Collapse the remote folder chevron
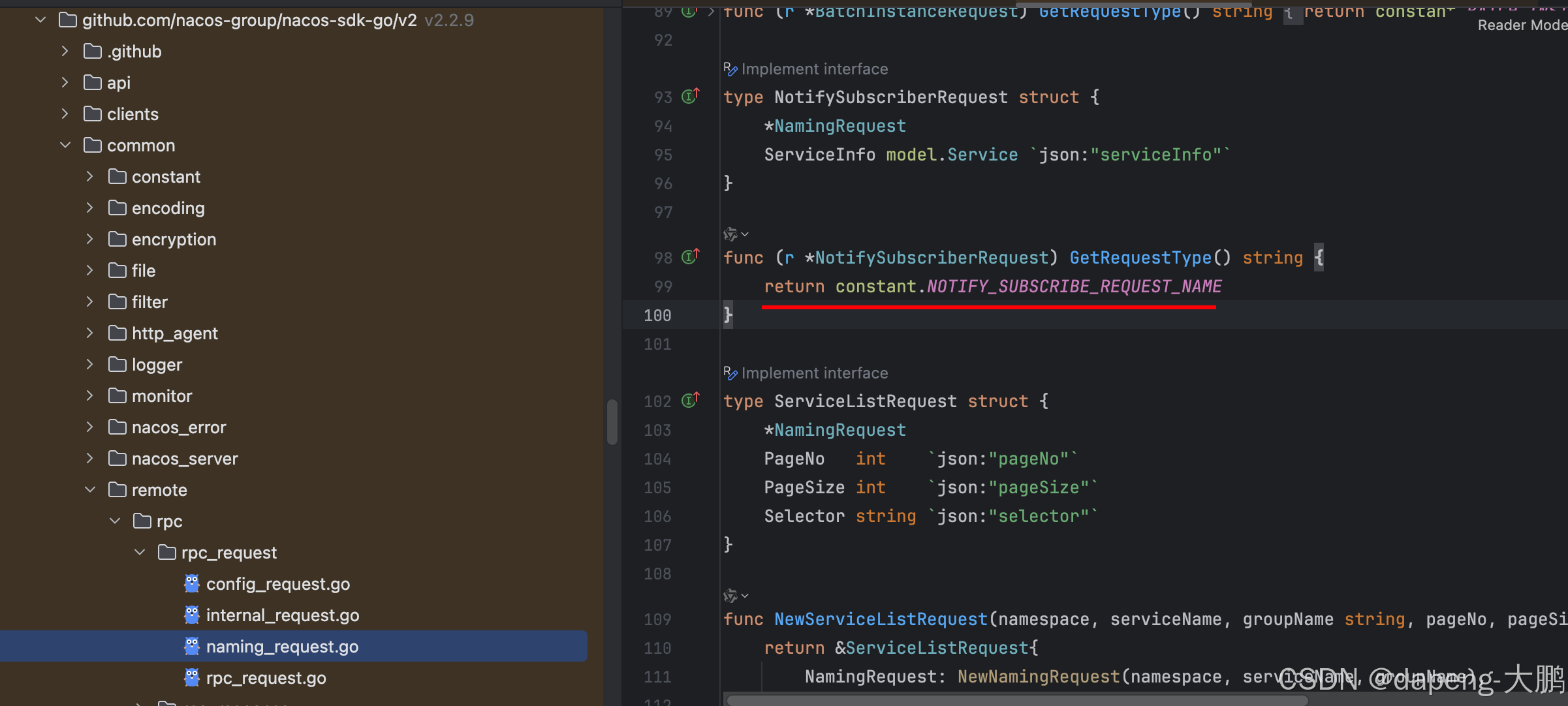Viewport: 1568px width, 706px height. 90,490
